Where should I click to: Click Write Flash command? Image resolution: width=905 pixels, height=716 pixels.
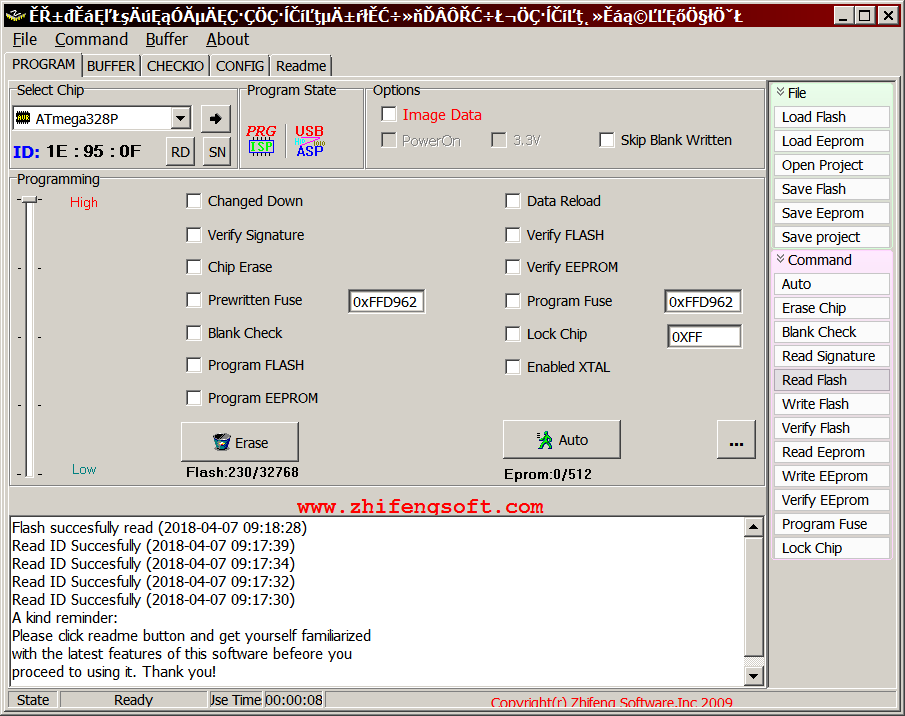[831, 404]
